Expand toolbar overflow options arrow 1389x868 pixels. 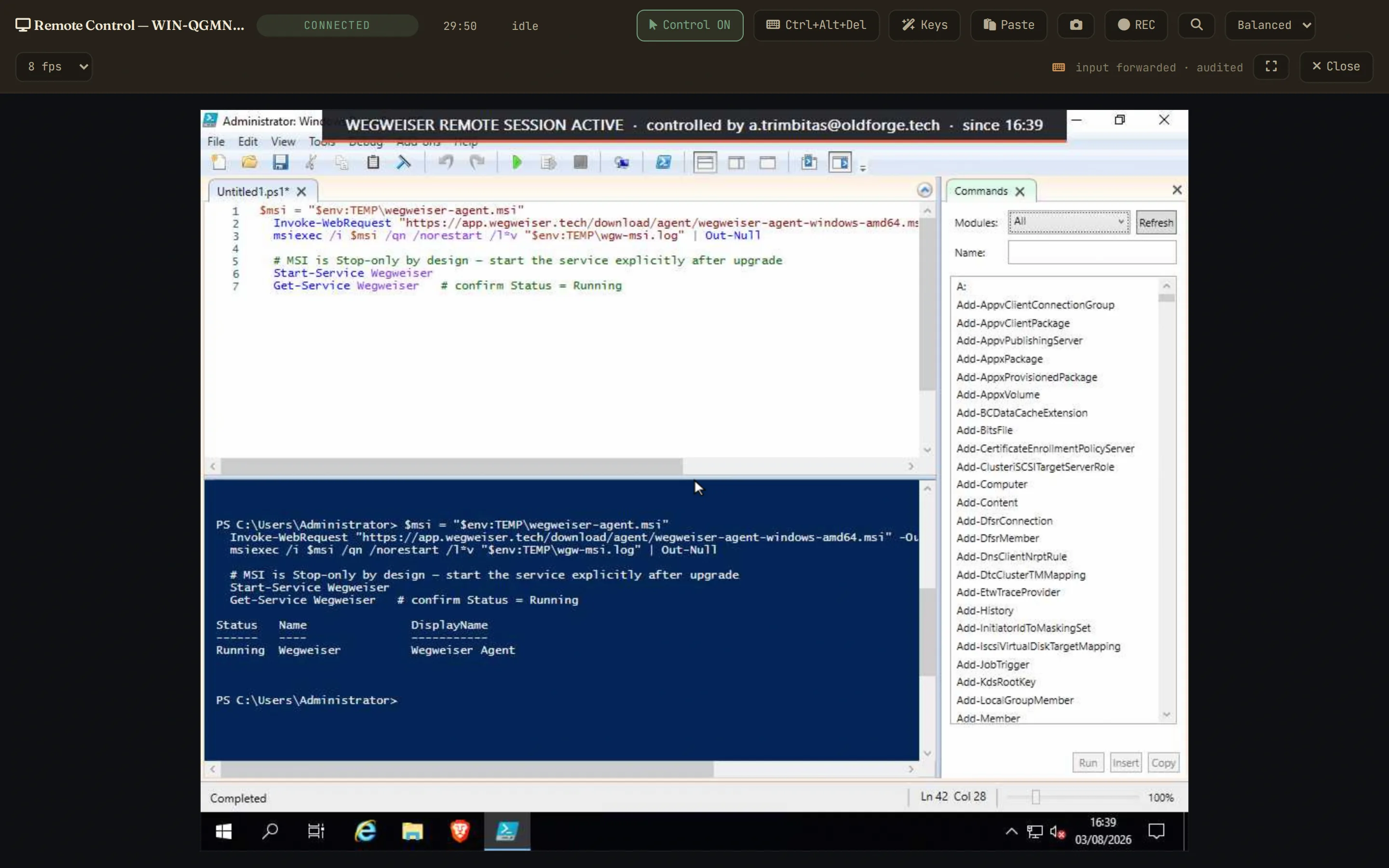[863, 168]
